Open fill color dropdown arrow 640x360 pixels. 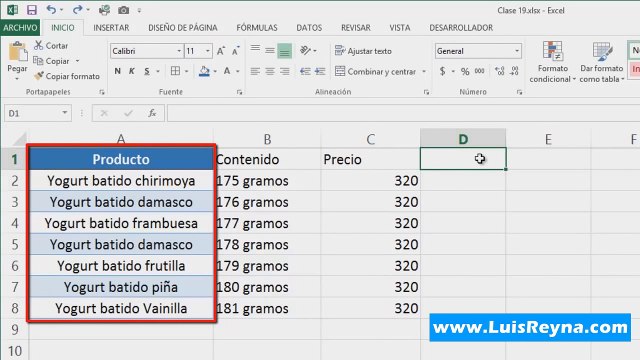(x=215, y=71)
